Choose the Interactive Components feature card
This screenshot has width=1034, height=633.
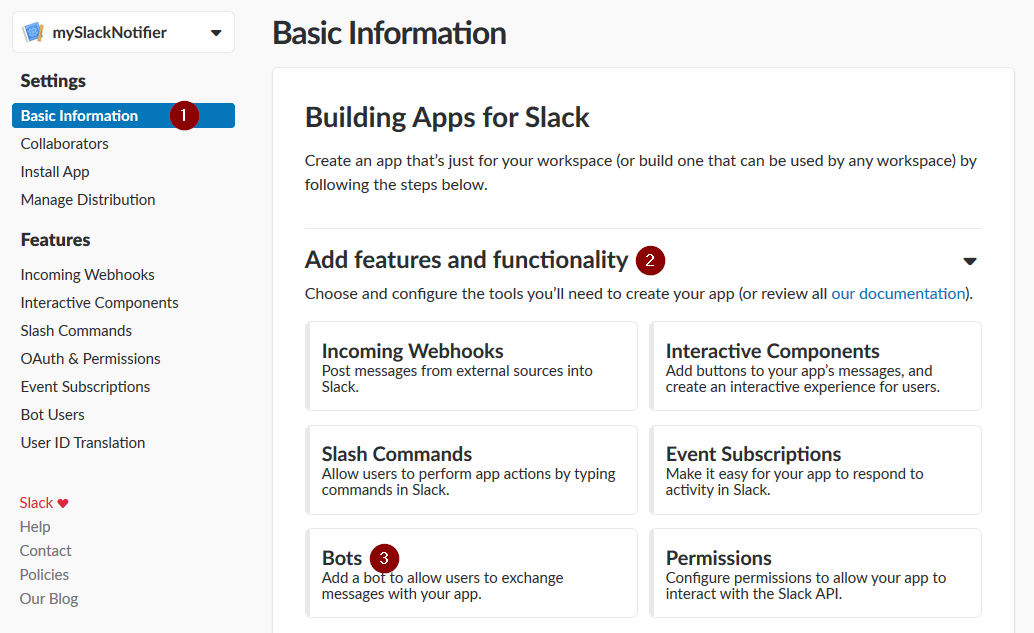pyautogui.click(x=816, y=366)
